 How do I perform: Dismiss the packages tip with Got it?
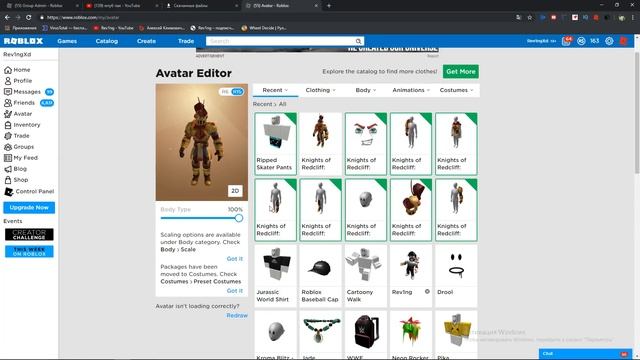tap(235, 291)
